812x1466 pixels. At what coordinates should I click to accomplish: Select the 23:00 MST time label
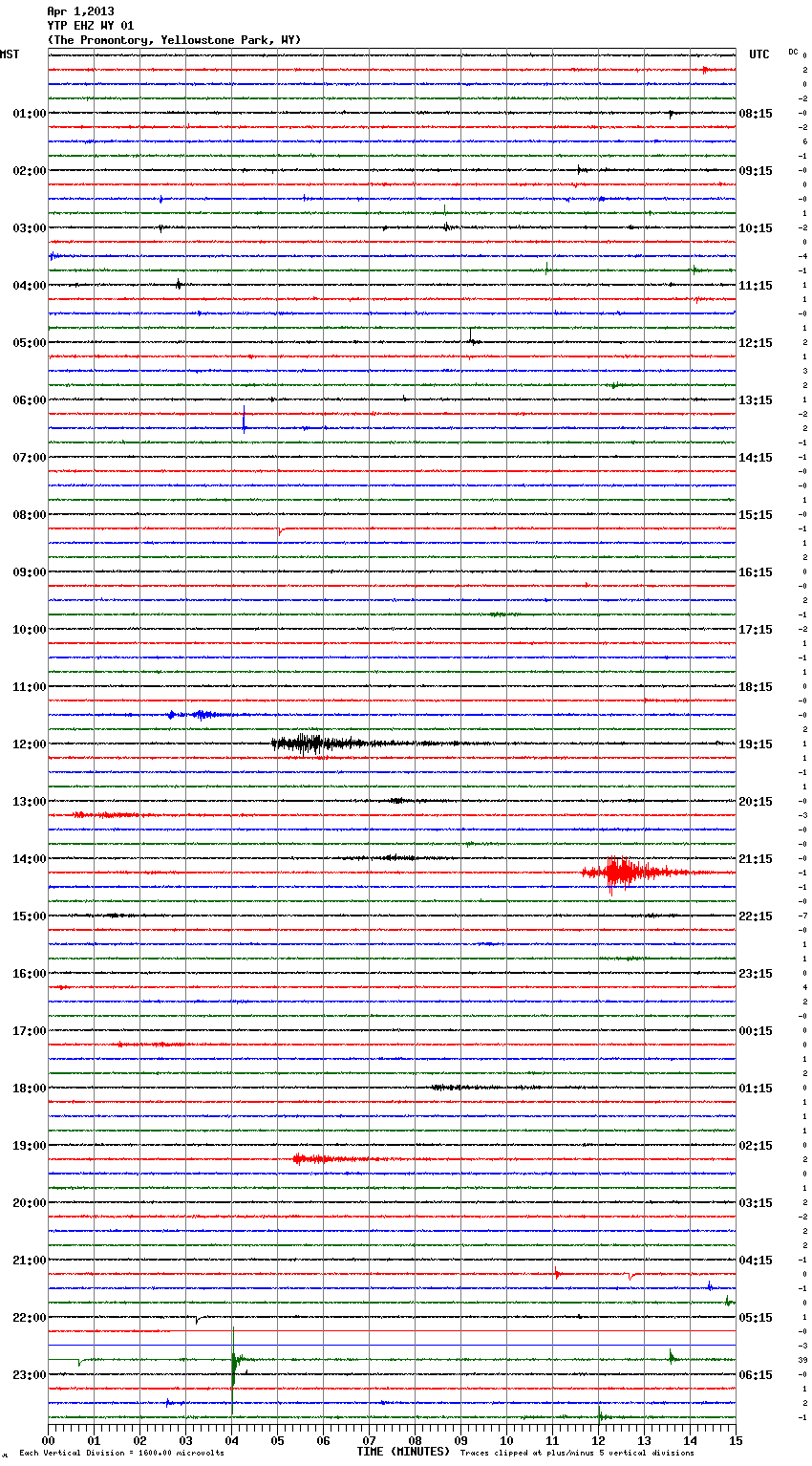(30, 1375)
